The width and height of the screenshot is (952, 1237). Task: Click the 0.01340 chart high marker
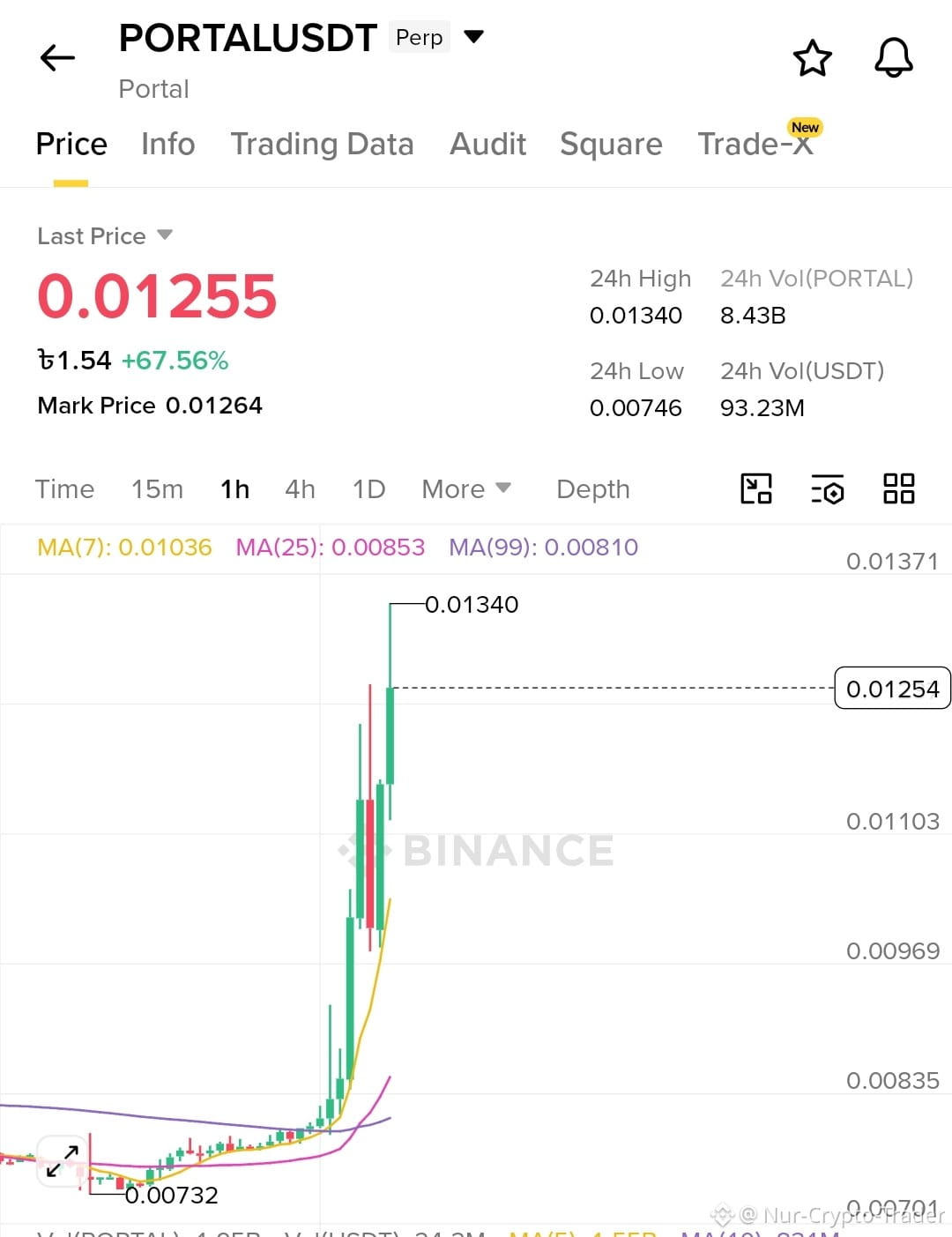coord(472,605)
